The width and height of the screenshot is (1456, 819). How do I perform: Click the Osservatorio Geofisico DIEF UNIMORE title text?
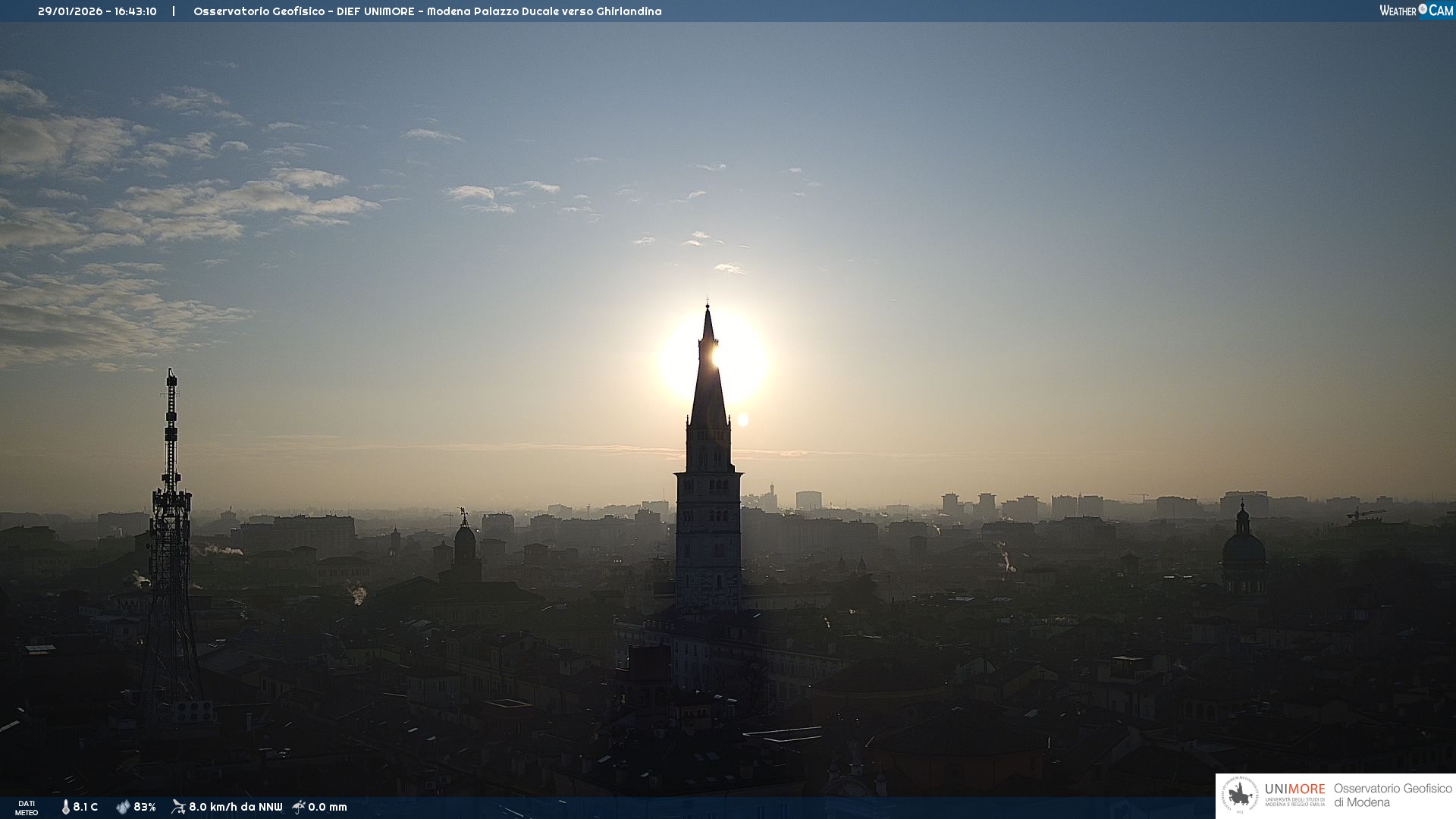coord(427,11)
